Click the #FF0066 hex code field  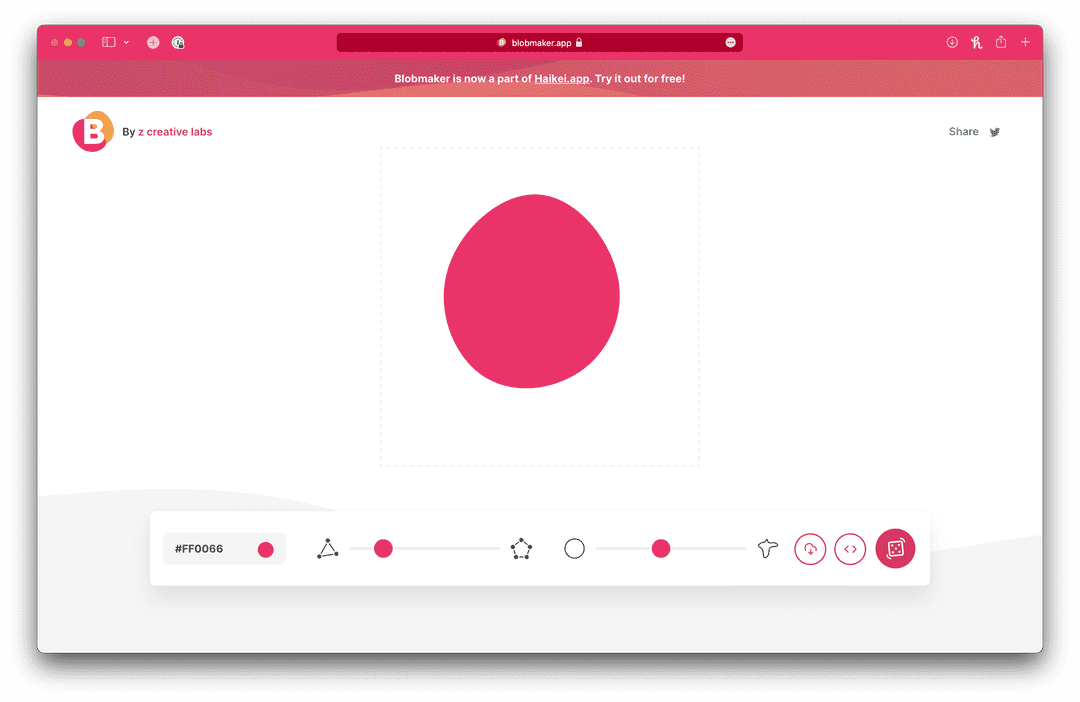[200, 548]
